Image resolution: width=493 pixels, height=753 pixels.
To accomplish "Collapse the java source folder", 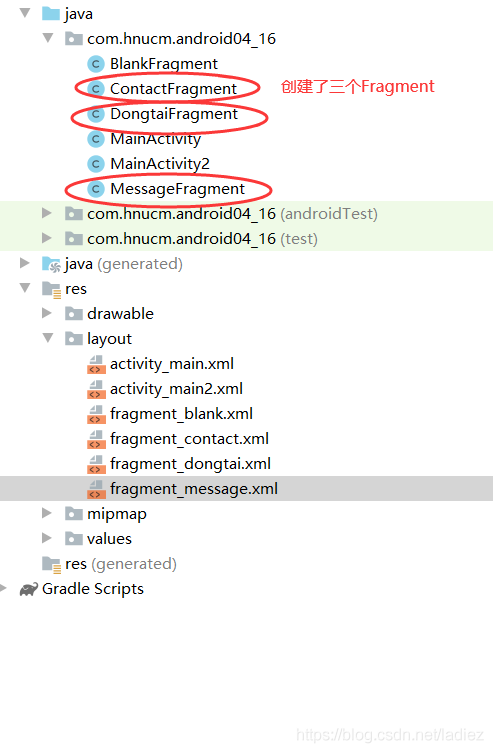I will click(x=25, y=13).
